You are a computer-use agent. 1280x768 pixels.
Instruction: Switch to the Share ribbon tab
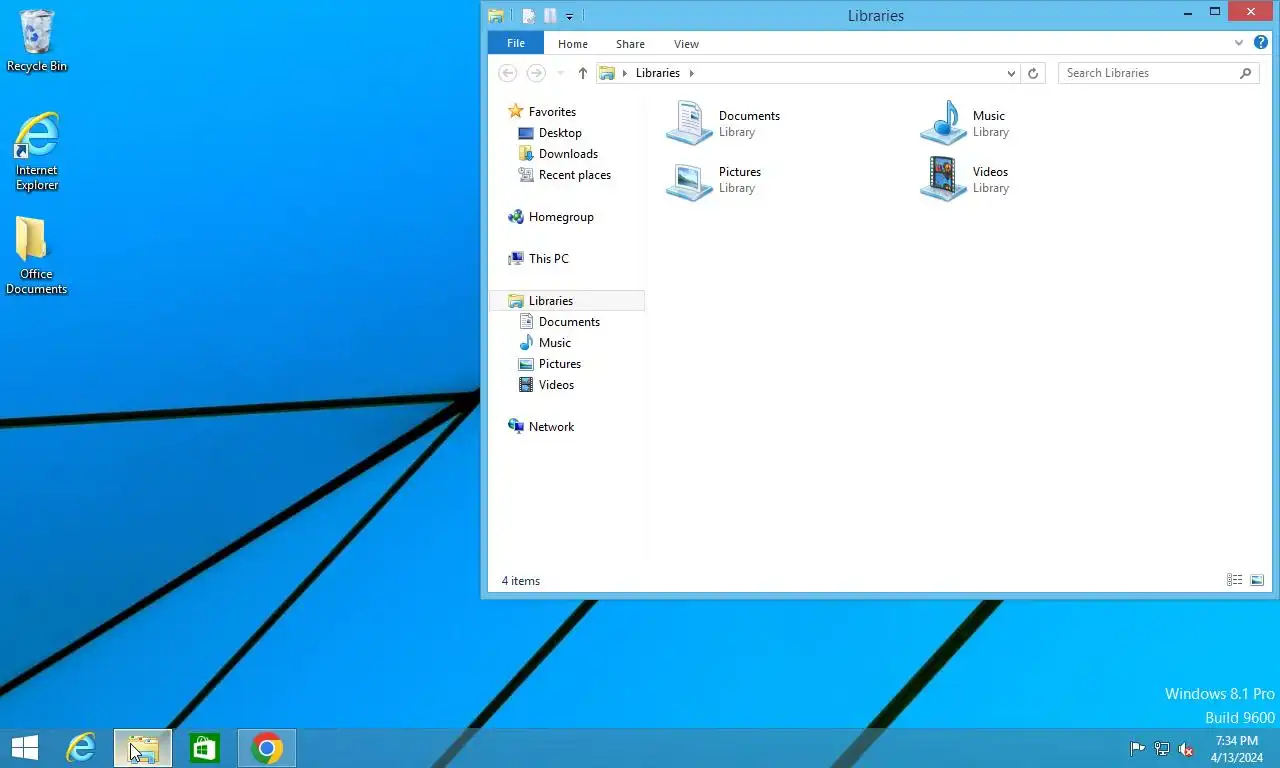point(630,44)
